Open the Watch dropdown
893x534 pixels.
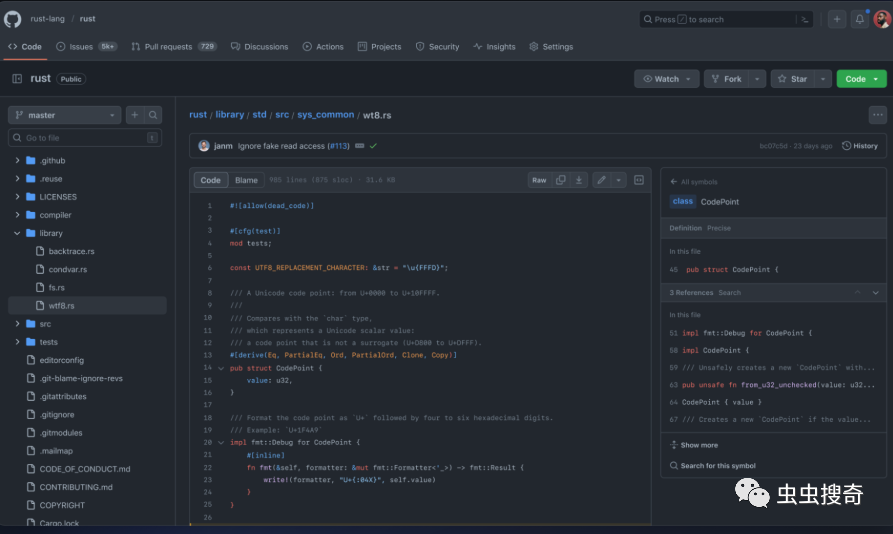pos(666,79)
